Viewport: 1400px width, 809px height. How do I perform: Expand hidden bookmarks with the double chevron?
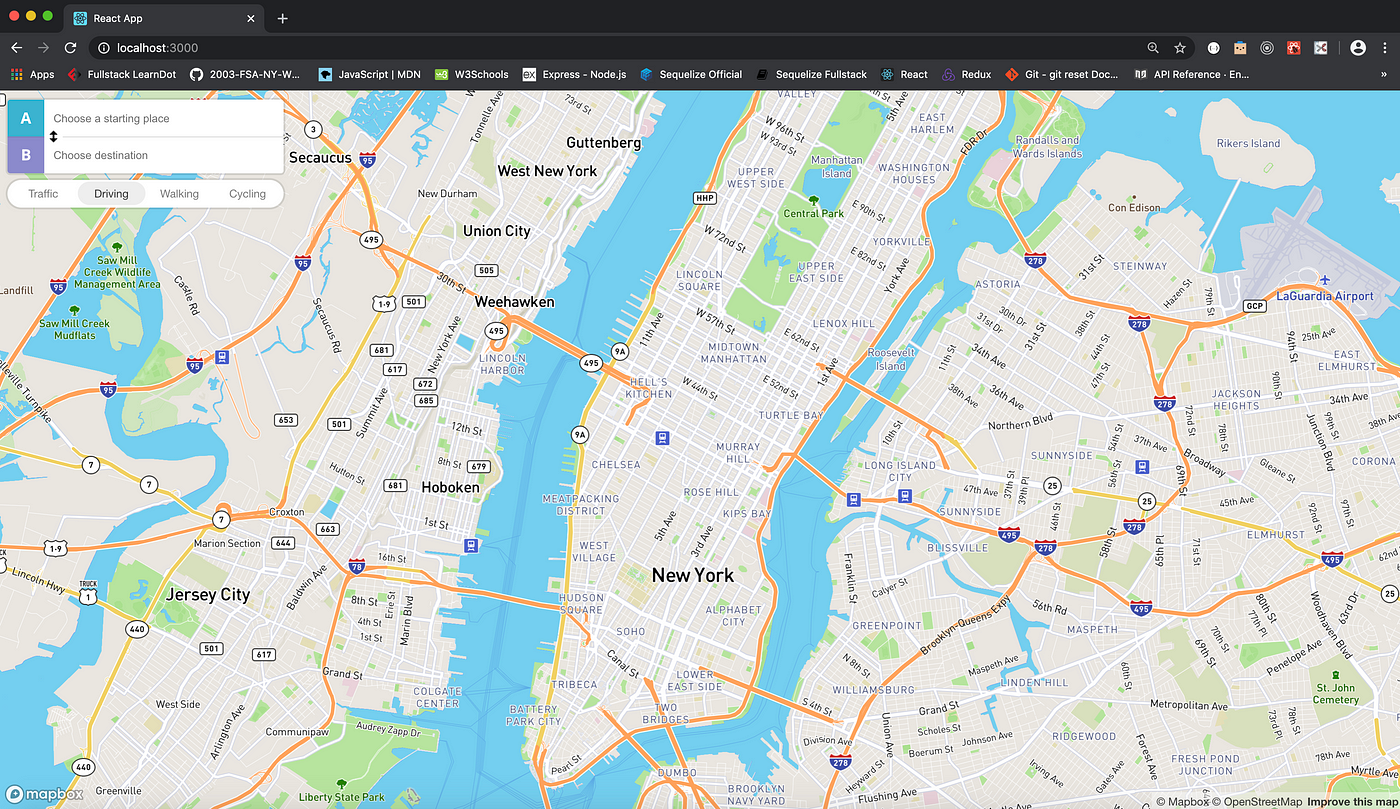(x=1385, y=74)
